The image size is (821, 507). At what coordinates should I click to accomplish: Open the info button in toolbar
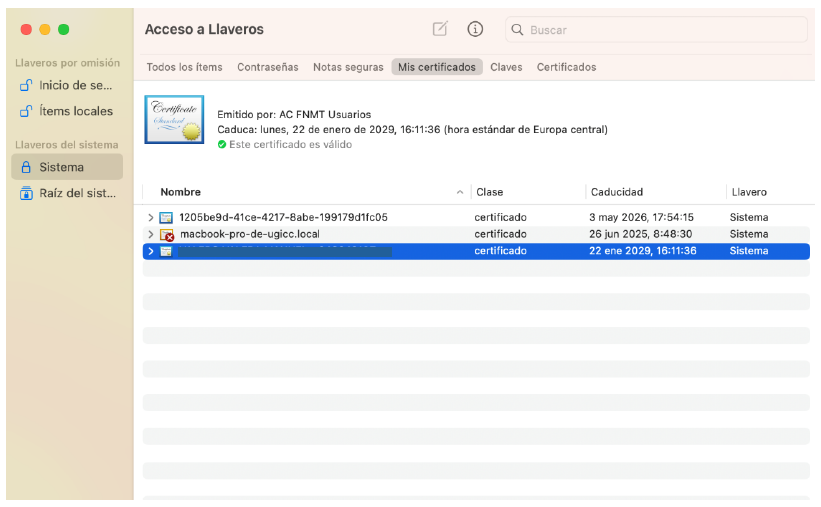coord(476,29)
